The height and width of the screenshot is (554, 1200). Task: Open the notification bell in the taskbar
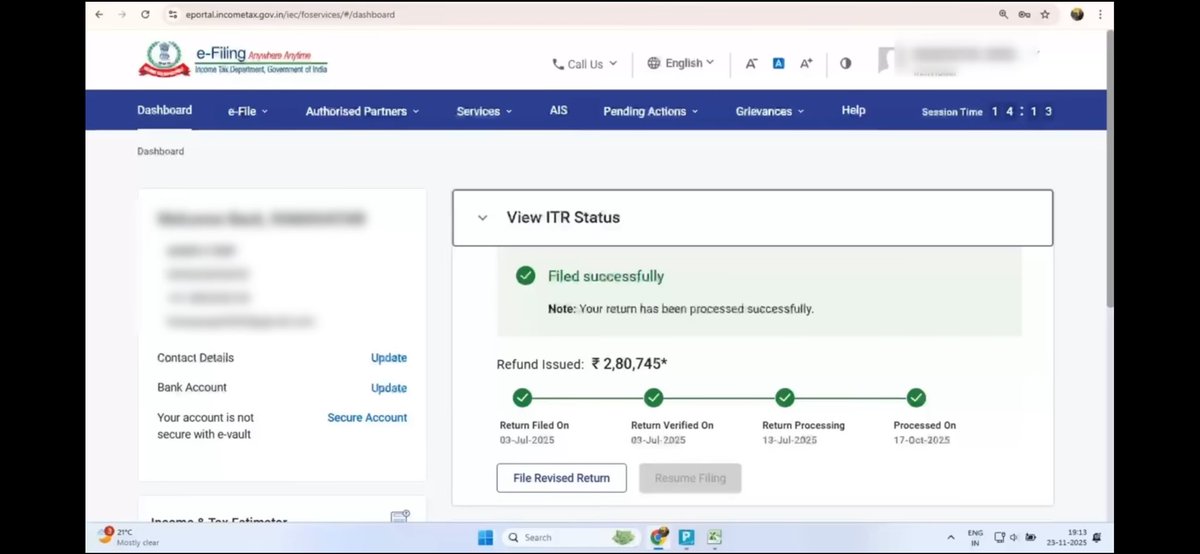pos(1098,537)
